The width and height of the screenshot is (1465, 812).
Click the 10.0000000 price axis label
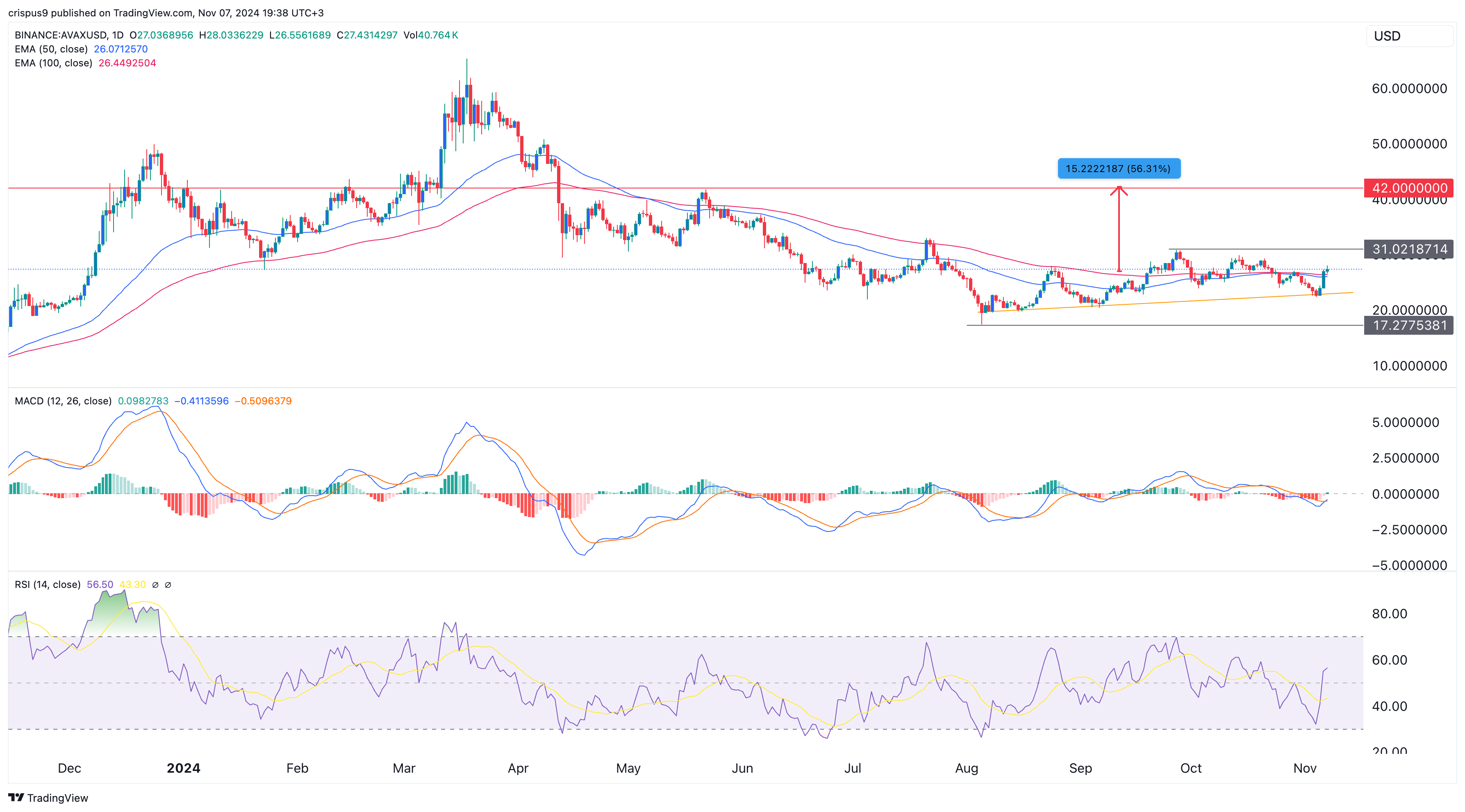(1409, 366)
